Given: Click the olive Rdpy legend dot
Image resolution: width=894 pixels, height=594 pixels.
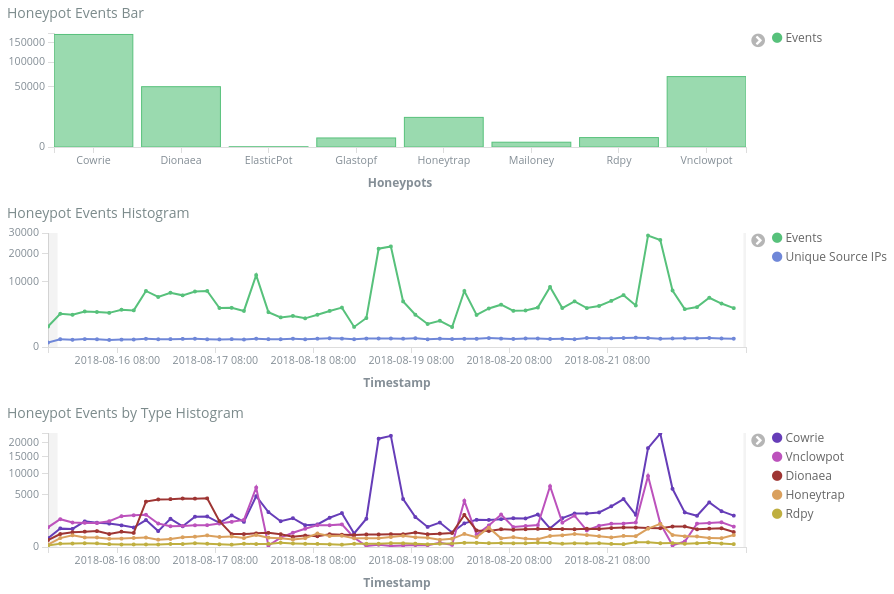Looking at the screenshot, I should [x=777, y=514].
